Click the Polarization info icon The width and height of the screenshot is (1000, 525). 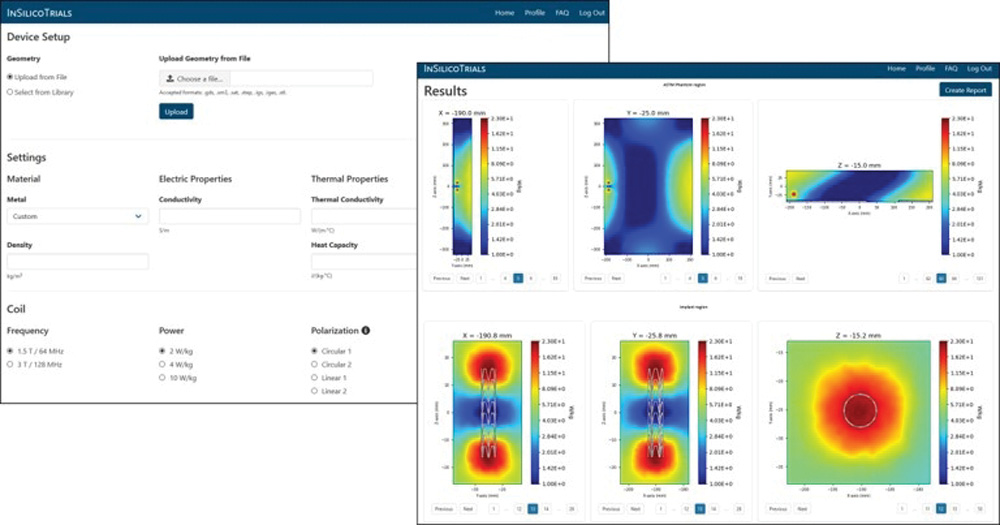pos(366,330)
